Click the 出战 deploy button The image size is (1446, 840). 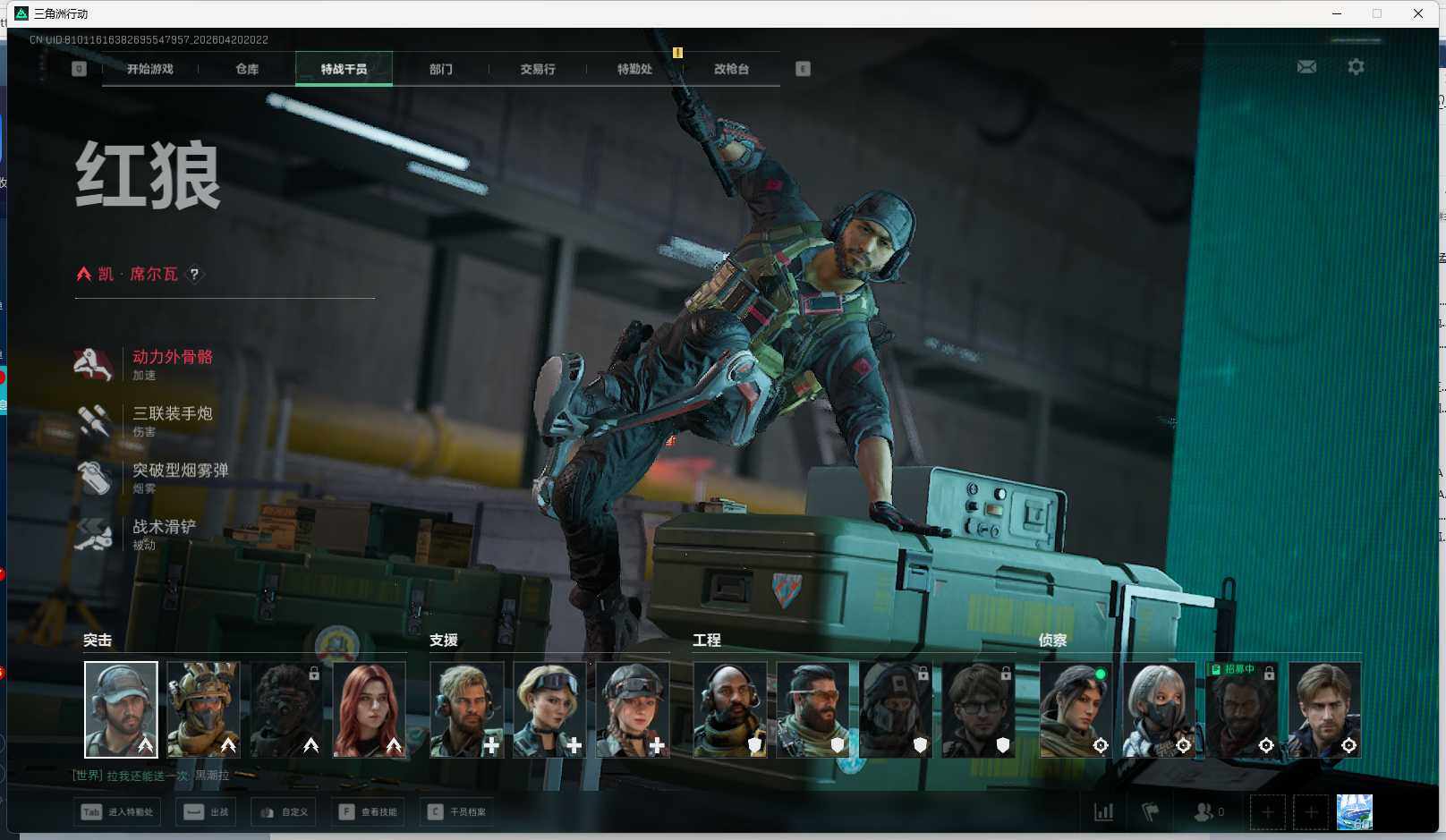[207, 812]
